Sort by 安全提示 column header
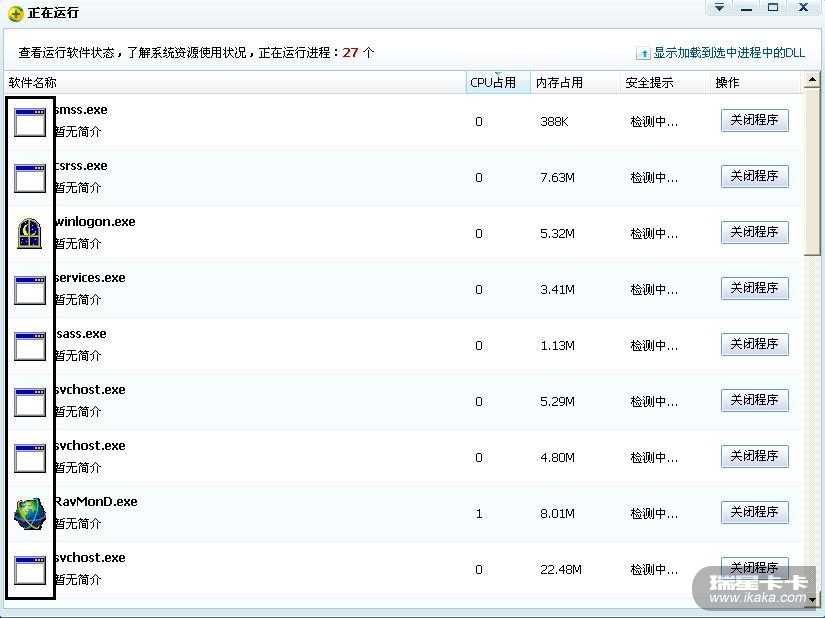Viewport: 825px width, 618px height. (665, 83)
